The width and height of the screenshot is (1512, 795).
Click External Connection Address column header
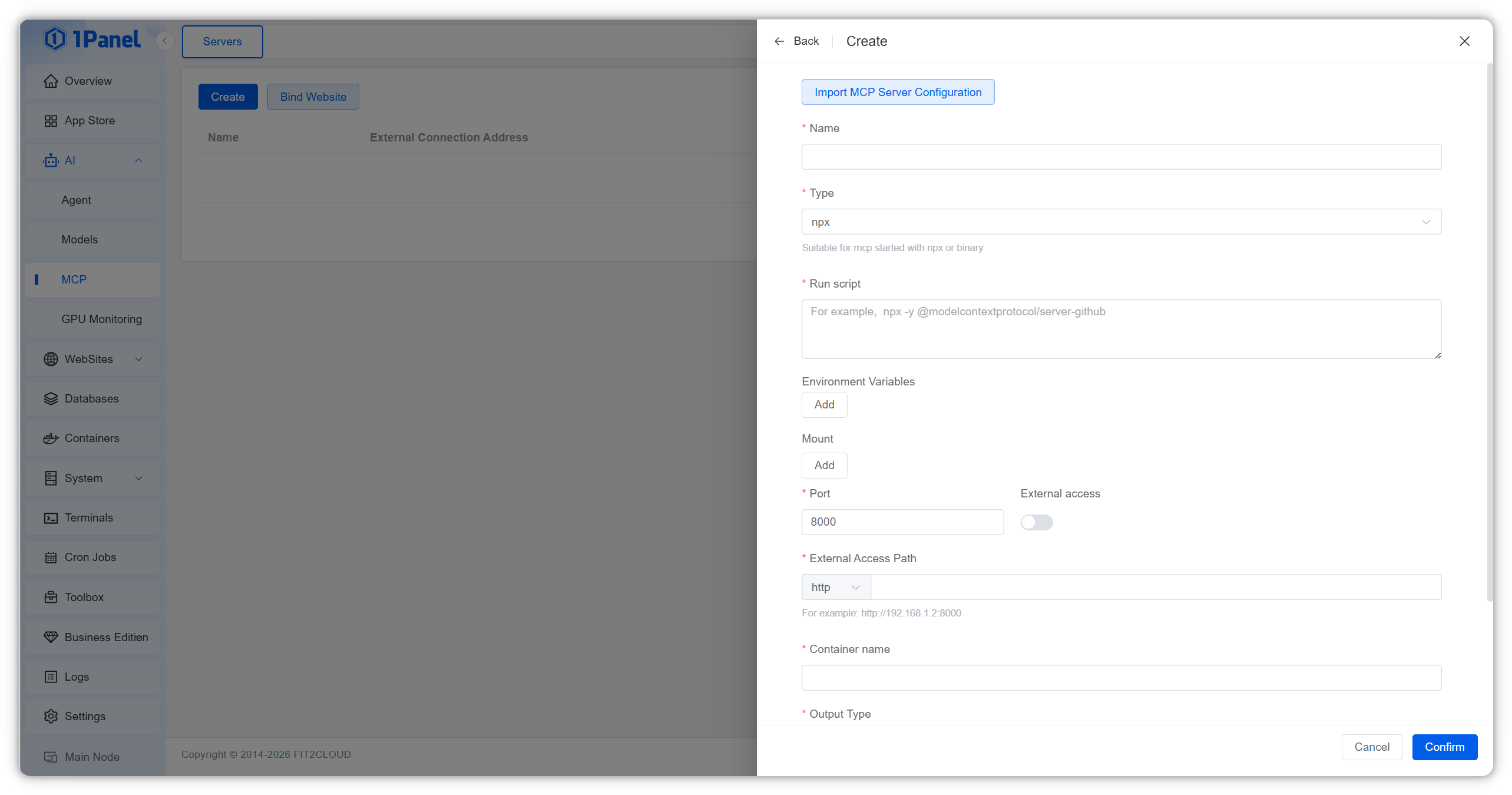(x=449, y=137)
